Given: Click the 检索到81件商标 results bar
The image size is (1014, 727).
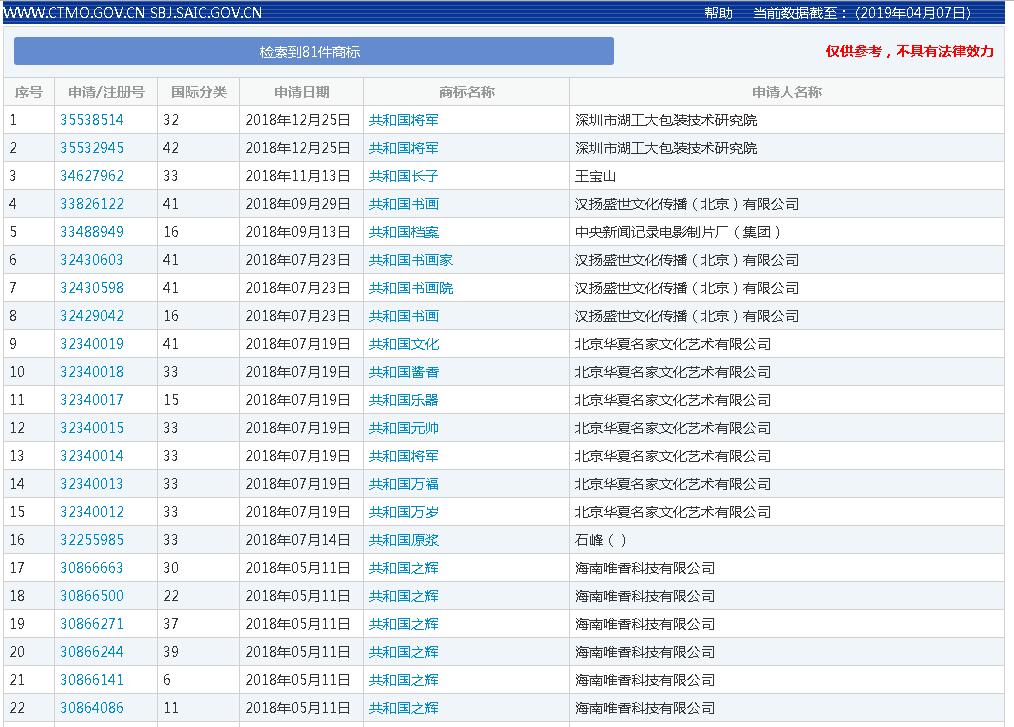Looking at the screenshot, I should (x=313, y=52).
